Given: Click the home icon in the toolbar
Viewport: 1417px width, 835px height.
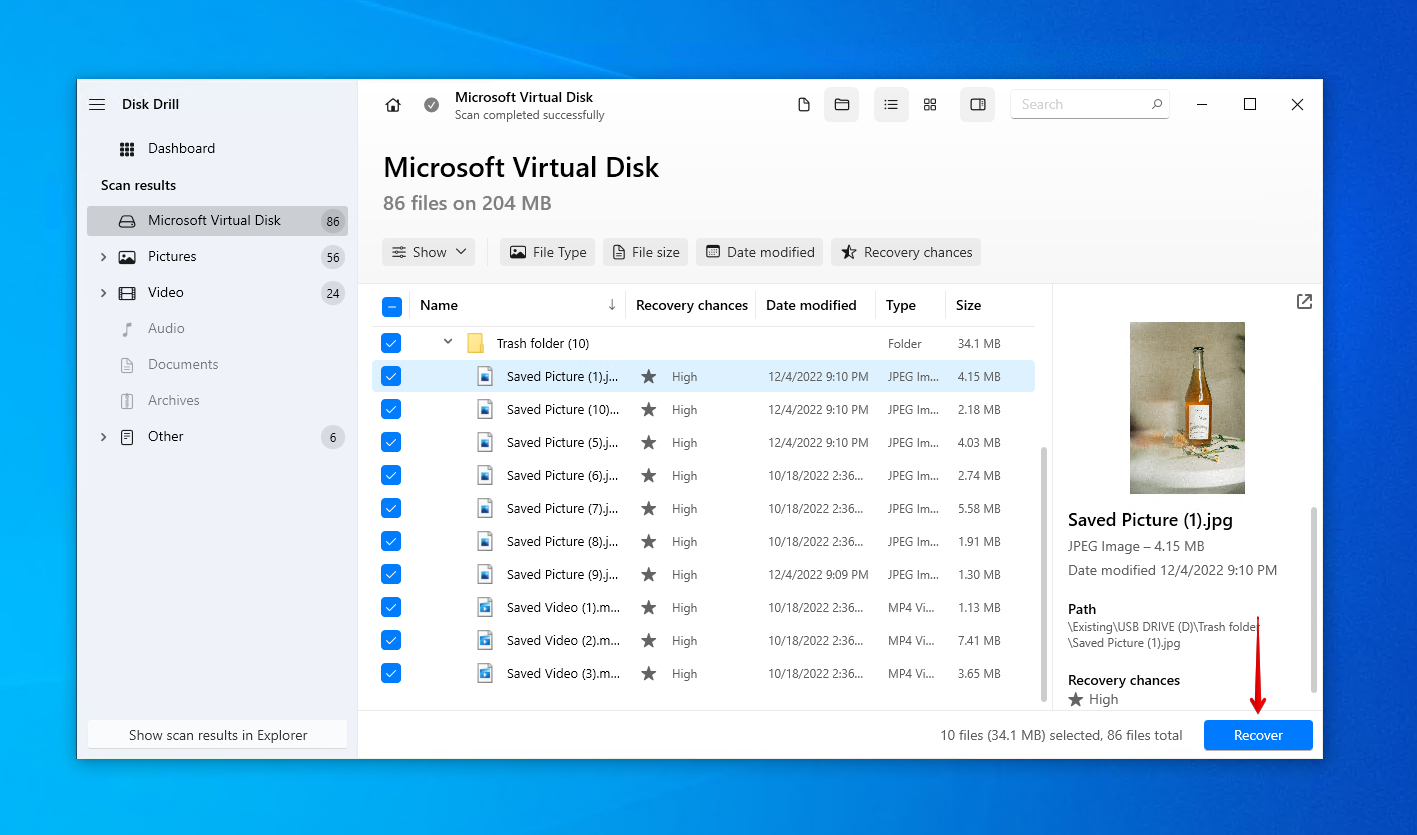Looking at the screenshot, I should point(392,104).
